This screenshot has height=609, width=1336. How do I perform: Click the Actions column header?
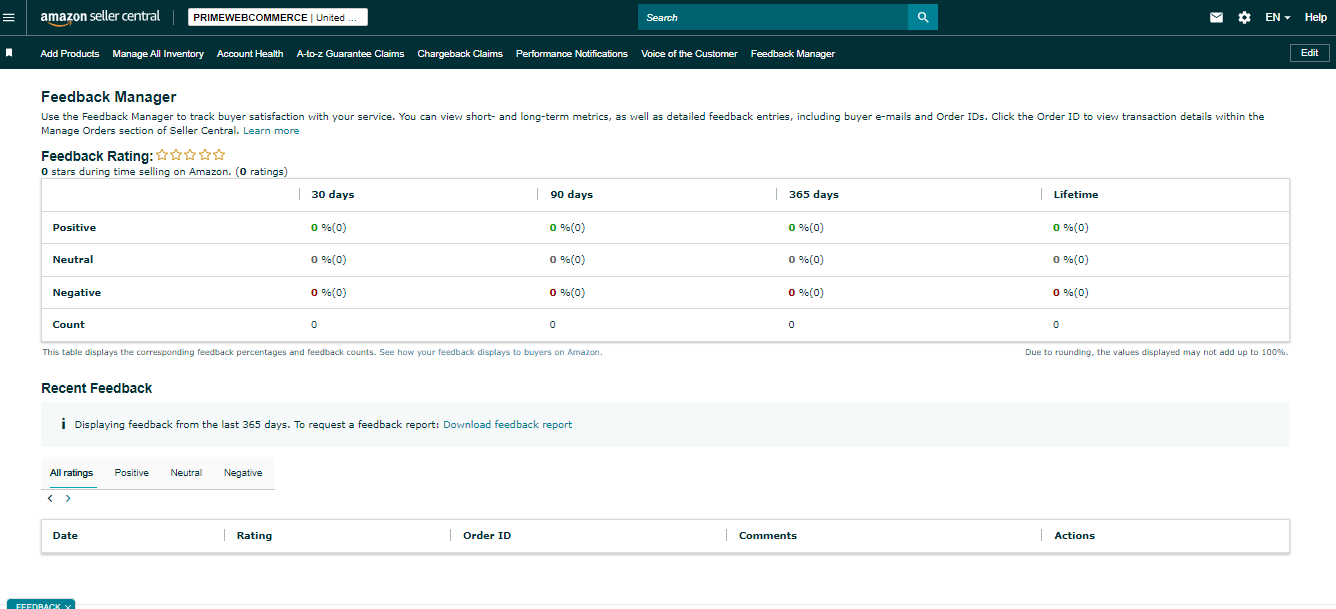point(1075,536)
